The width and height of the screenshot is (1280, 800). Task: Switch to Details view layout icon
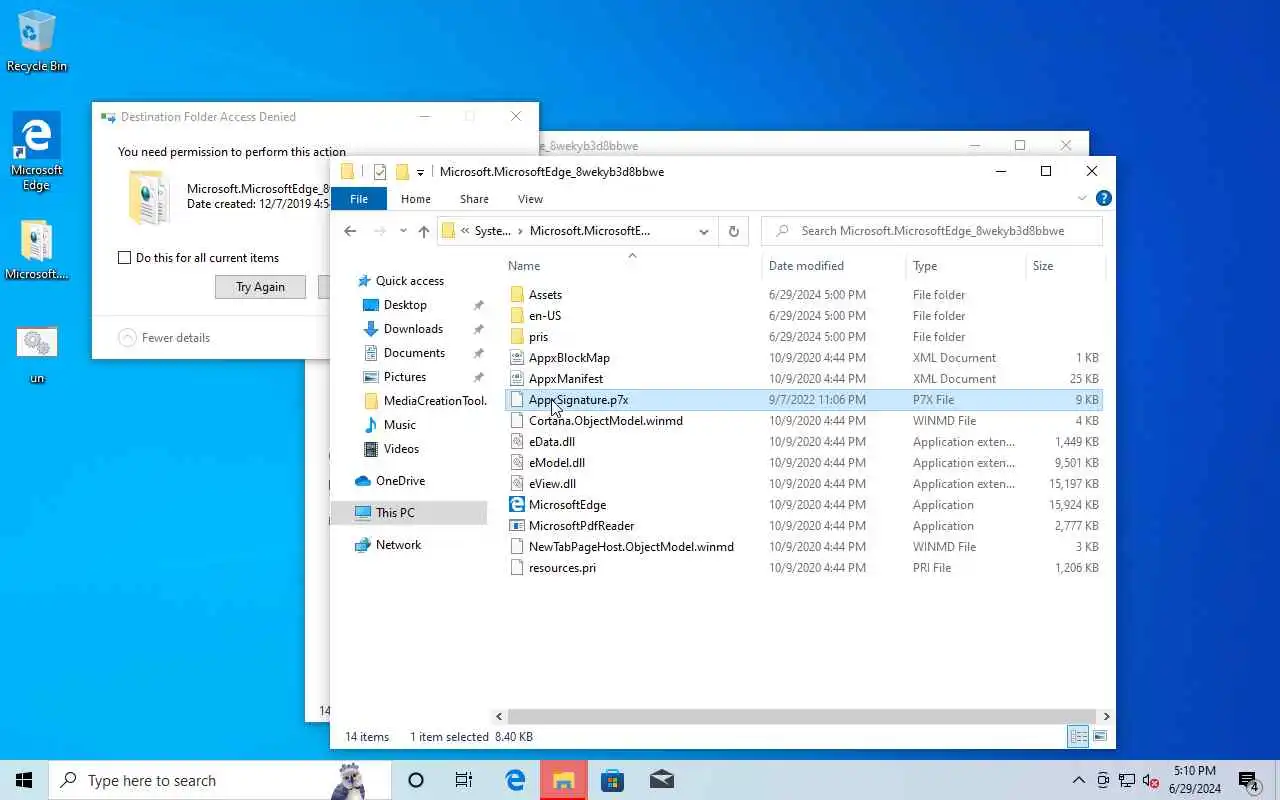(1078, 737)
